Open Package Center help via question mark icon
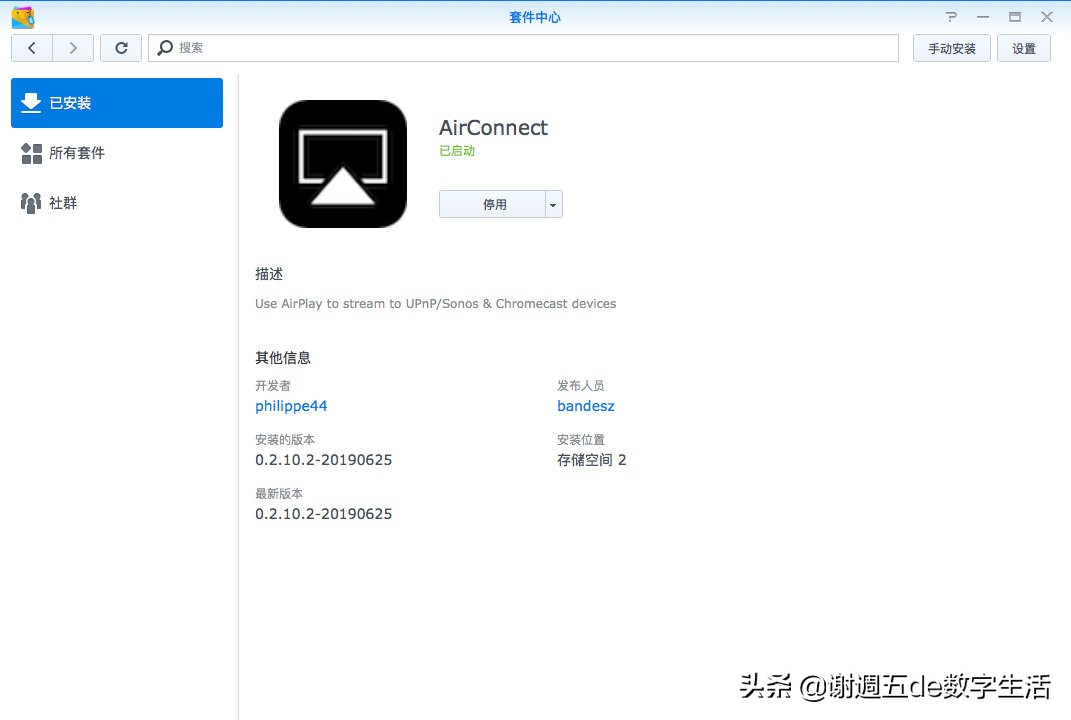Screen dimensions: 1071x720 pyautogui.click(x=952, y=16)
